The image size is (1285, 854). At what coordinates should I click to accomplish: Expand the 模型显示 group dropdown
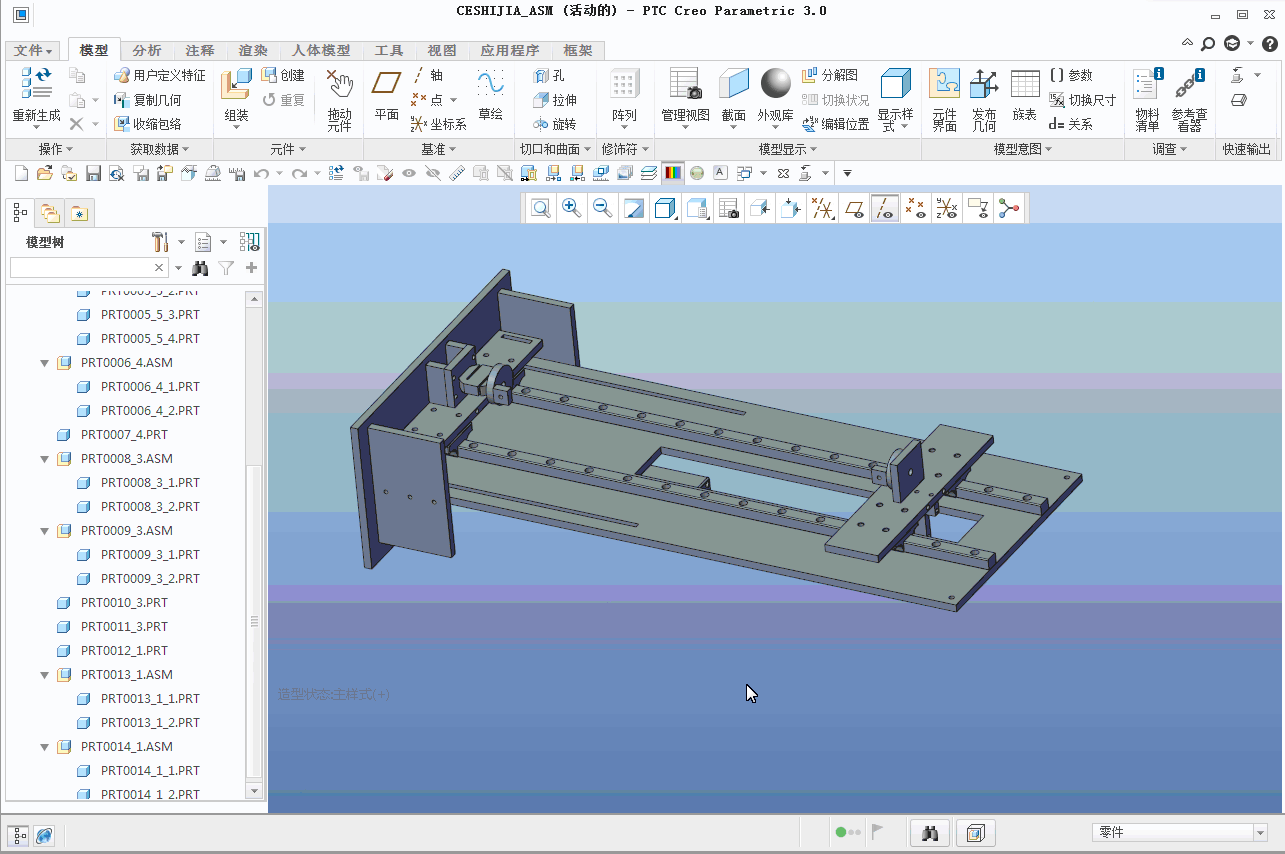[x=788, y=149]
